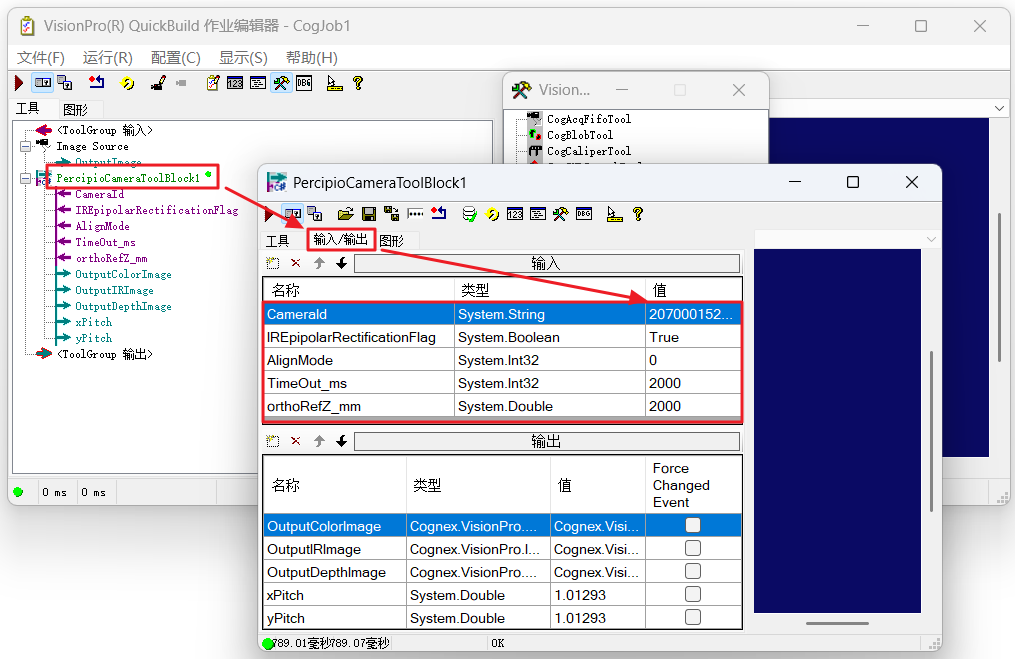Open the dropdown above the PercipioCameraToolBlock1 image display
This screenshot has height=659, width=1015.
click(x=931, y=240)
